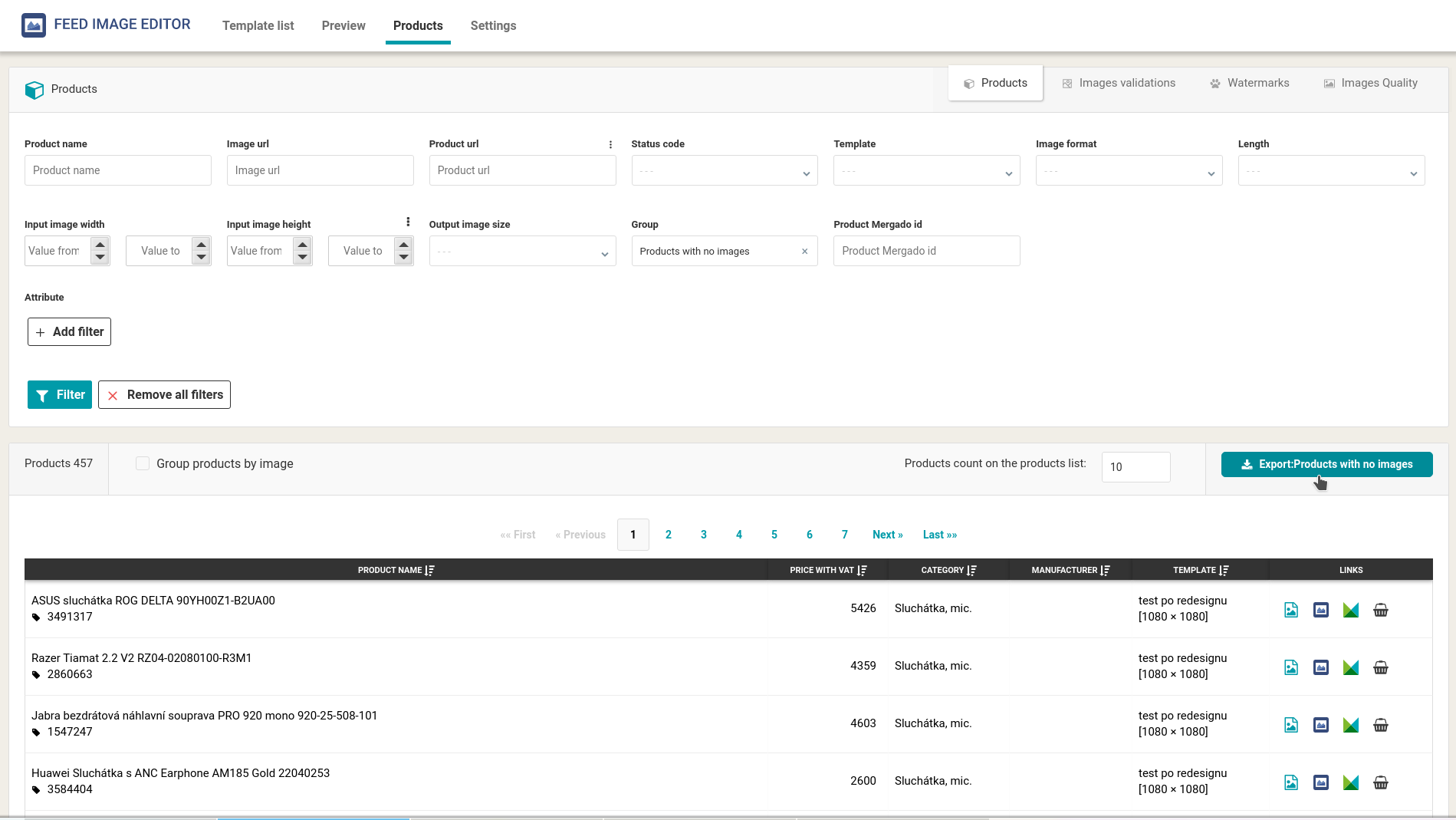Expand the Image format dropdown
Screen dimensions: 1456x820
(1129, 170)
